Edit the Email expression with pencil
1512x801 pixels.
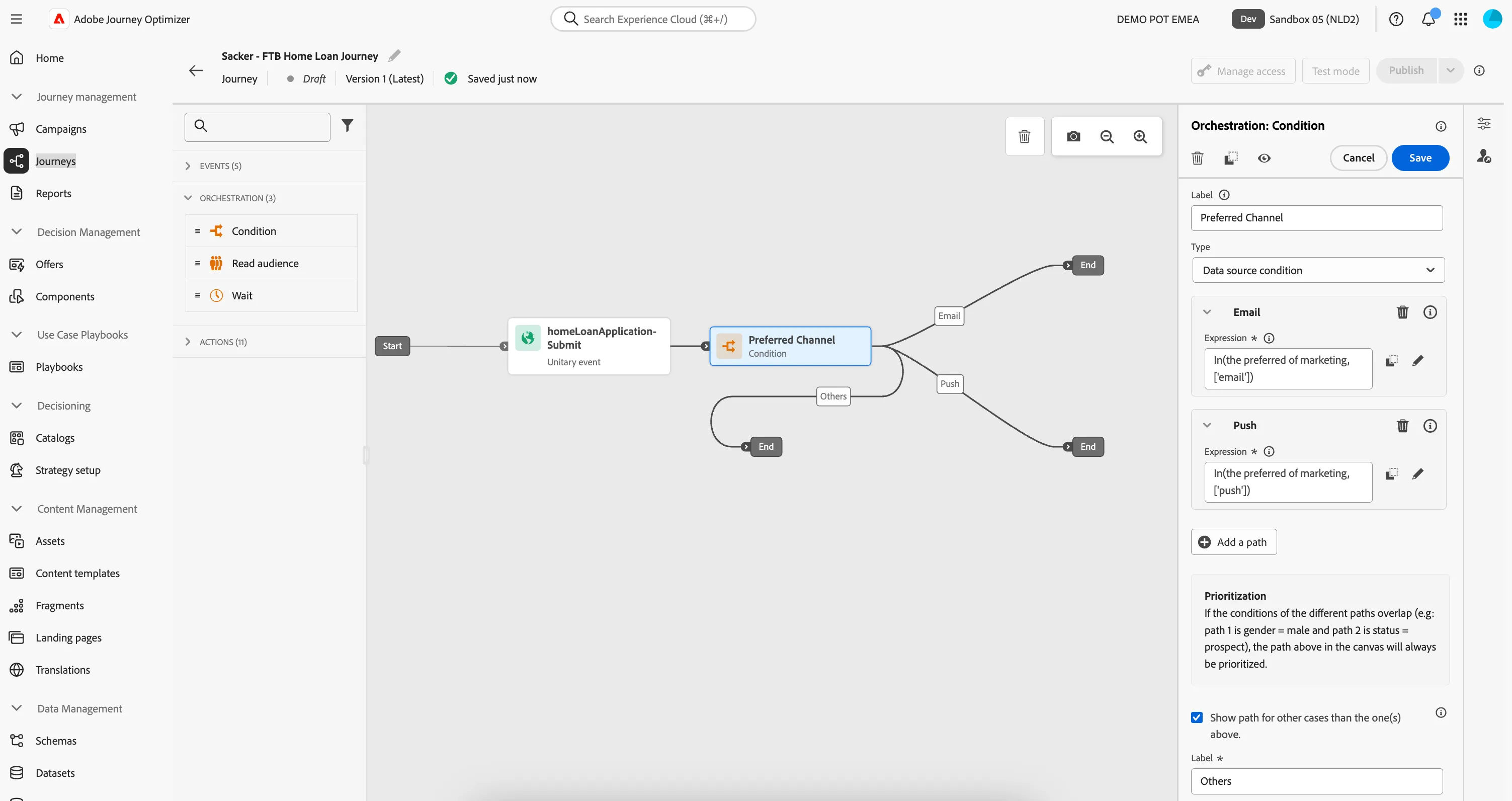1417,360
